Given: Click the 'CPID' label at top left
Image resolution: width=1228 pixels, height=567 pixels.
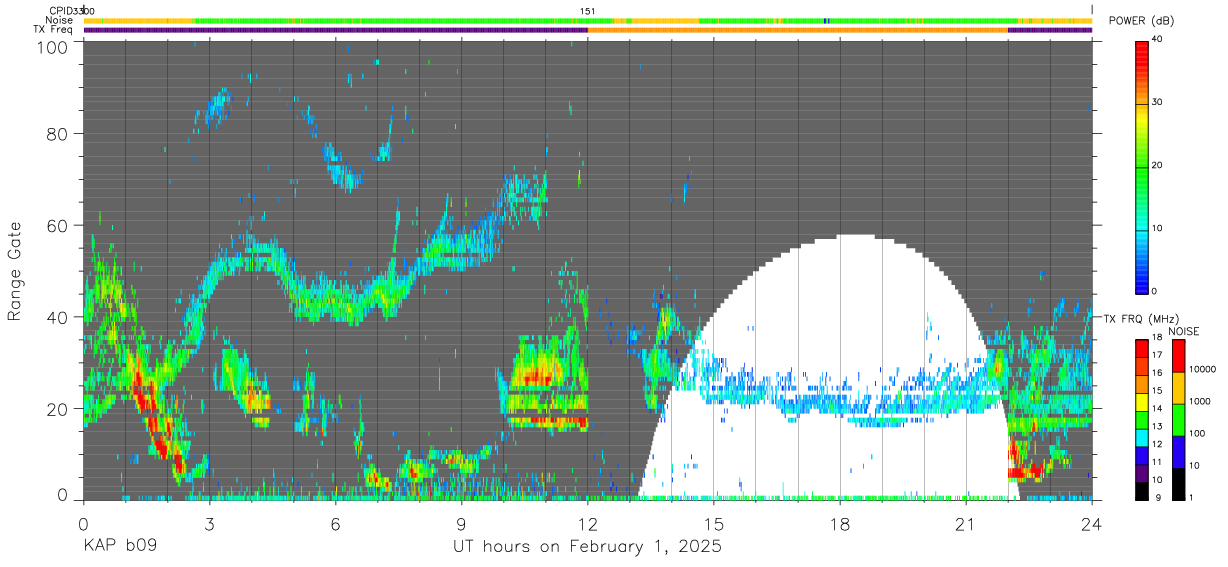Looking at the screenshot, I should 62,11.
